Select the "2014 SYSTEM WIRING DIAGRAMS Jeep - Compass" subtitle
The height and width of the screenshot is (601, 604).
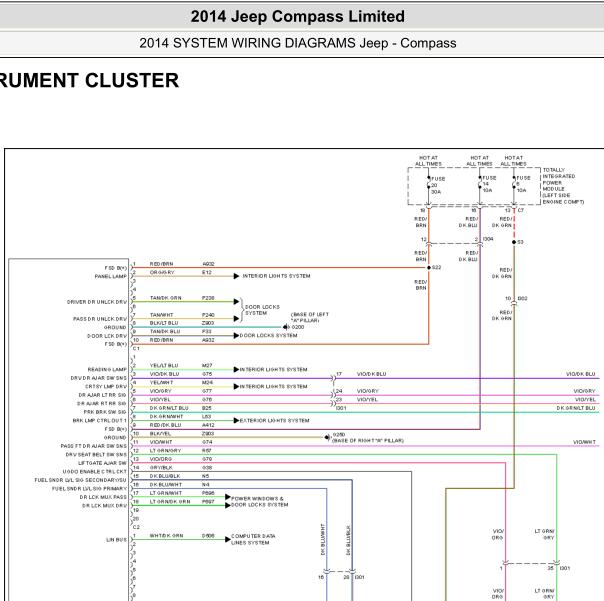click(298, 43)
